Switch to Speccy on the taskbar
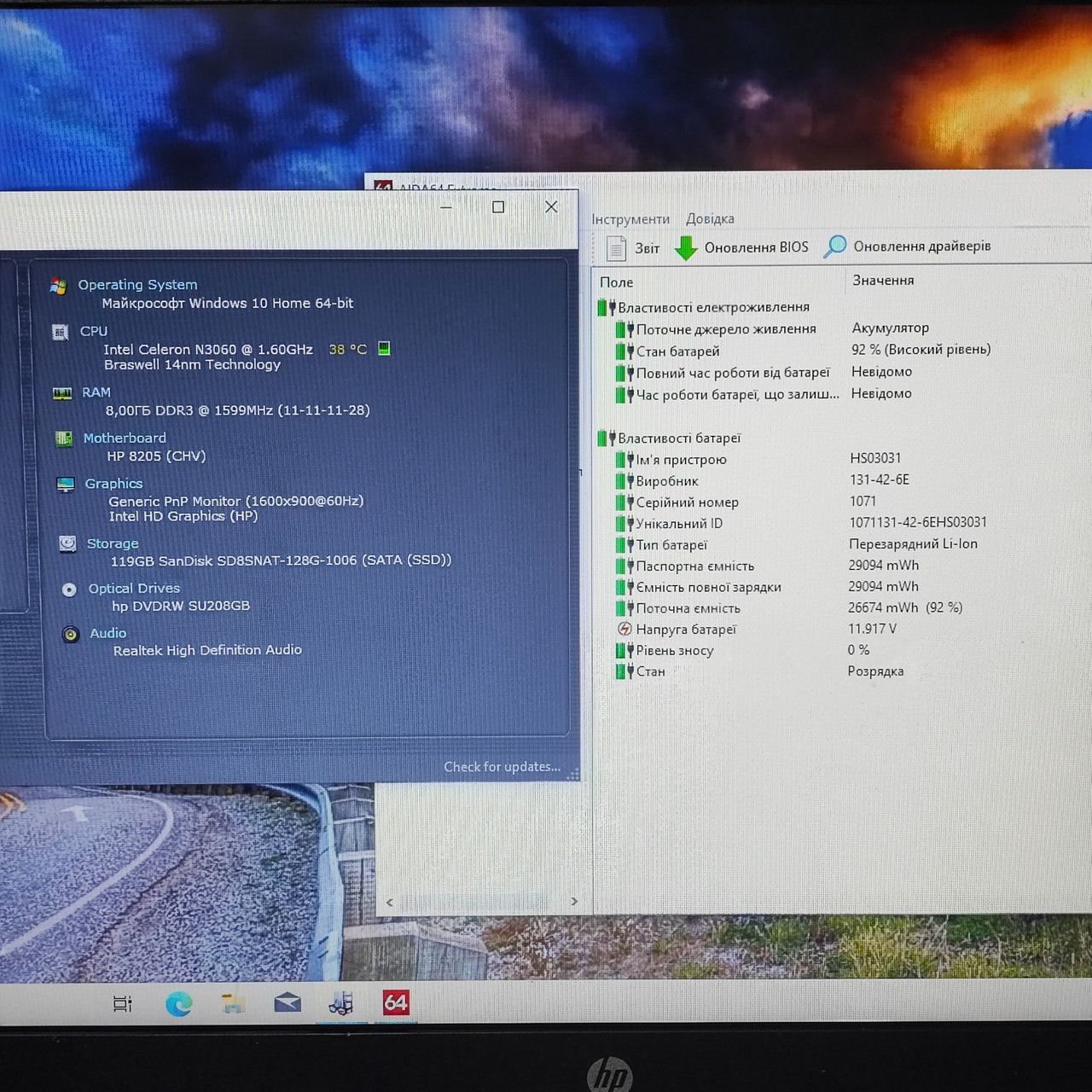This screenshot has width=1092, height=1092. 341,1003
